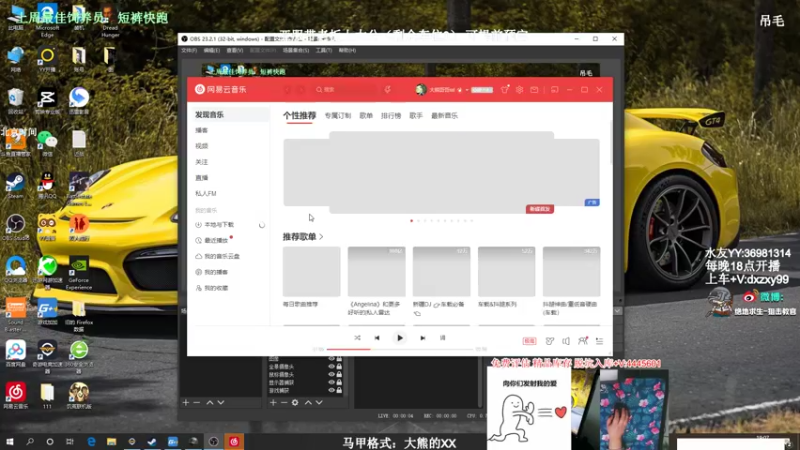
Task: Skip to the previous track
Action: [x=377, y=338]
